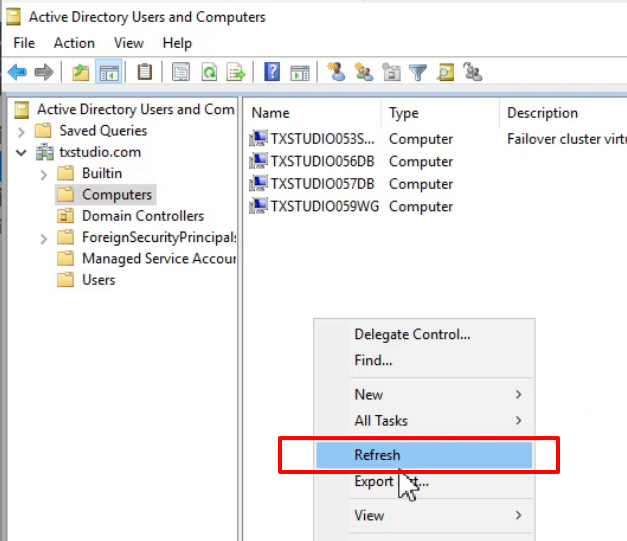This screenshot has height=541, width=627.
Task: Click the clipboard Paste toolbar icon
Action: point(145,72)
